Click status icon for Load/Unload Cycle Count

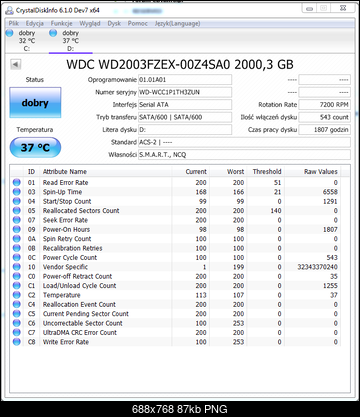[16, 285]
